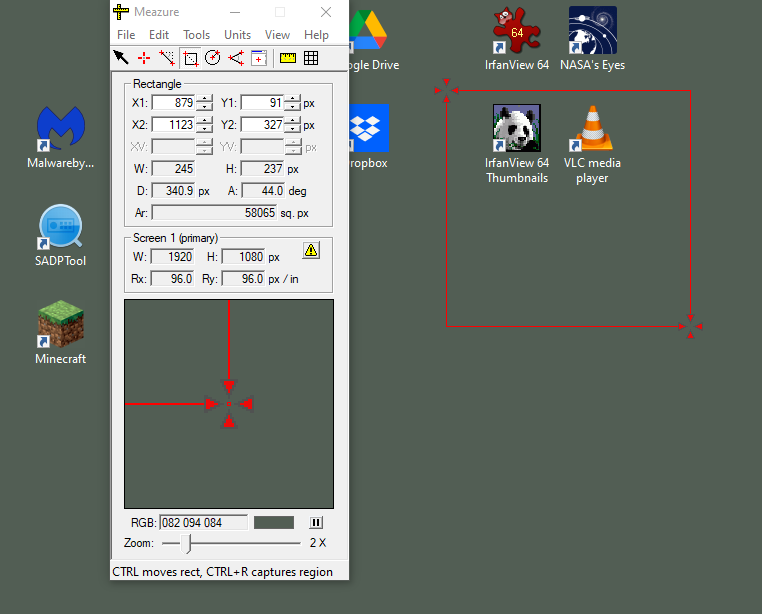762x614 pixels.
Task: Click the Rx resolution field 96.0
Action: click(x=172, y=279)
